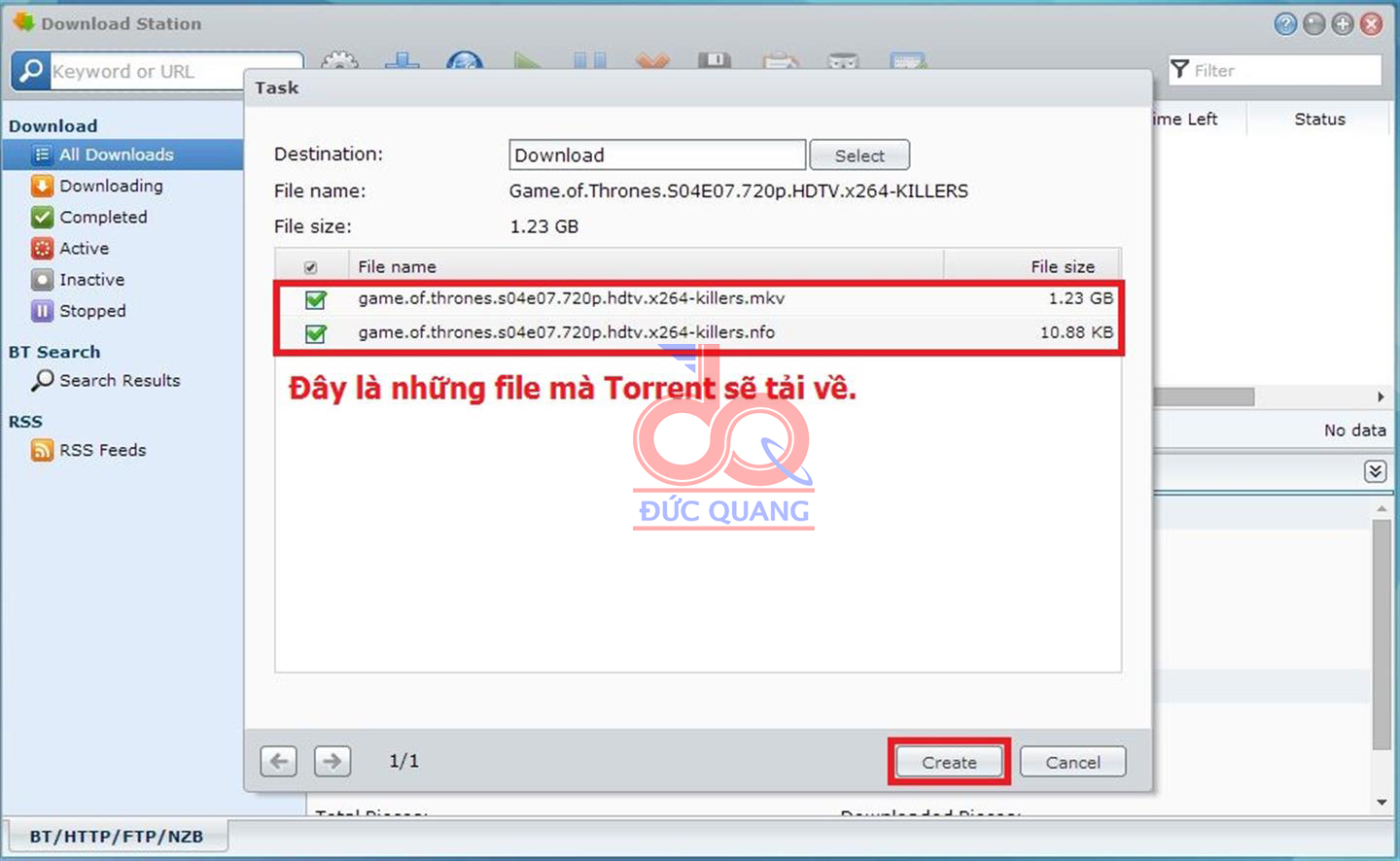Image resolution: width=1400 pixels, height=861 pixels.
Task: Click the Cancel button
Action: (1072, 762)
